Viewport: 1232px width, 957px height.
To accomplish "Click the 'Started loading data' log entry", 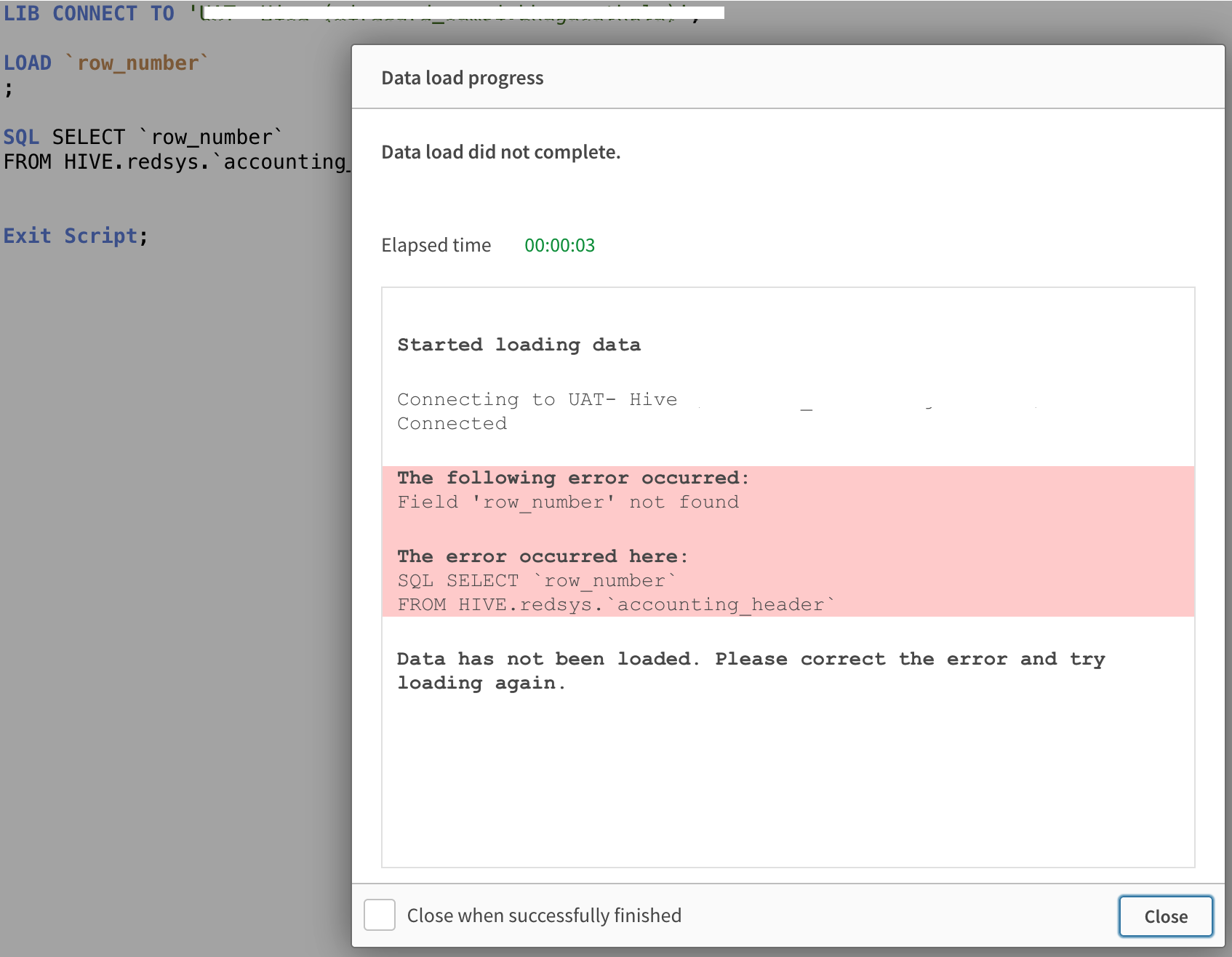I will point(519,344).
